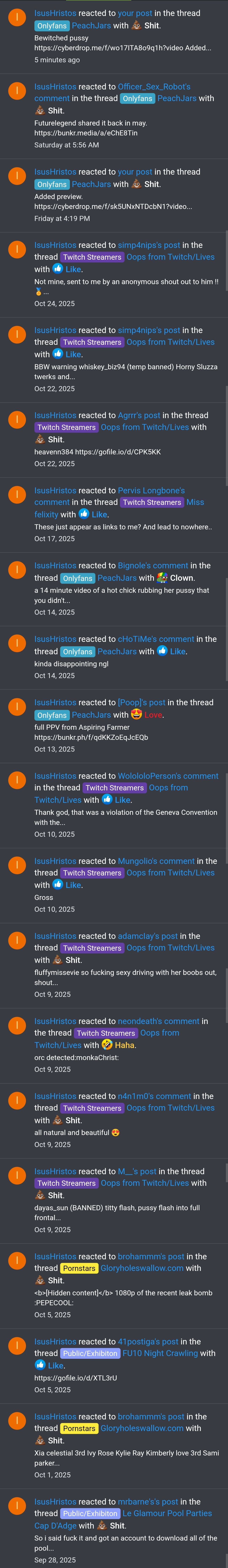Click the Like thumbs-up in cHoTiMe's entry
Screen dimensions: 228x1568
pos(162,651)
